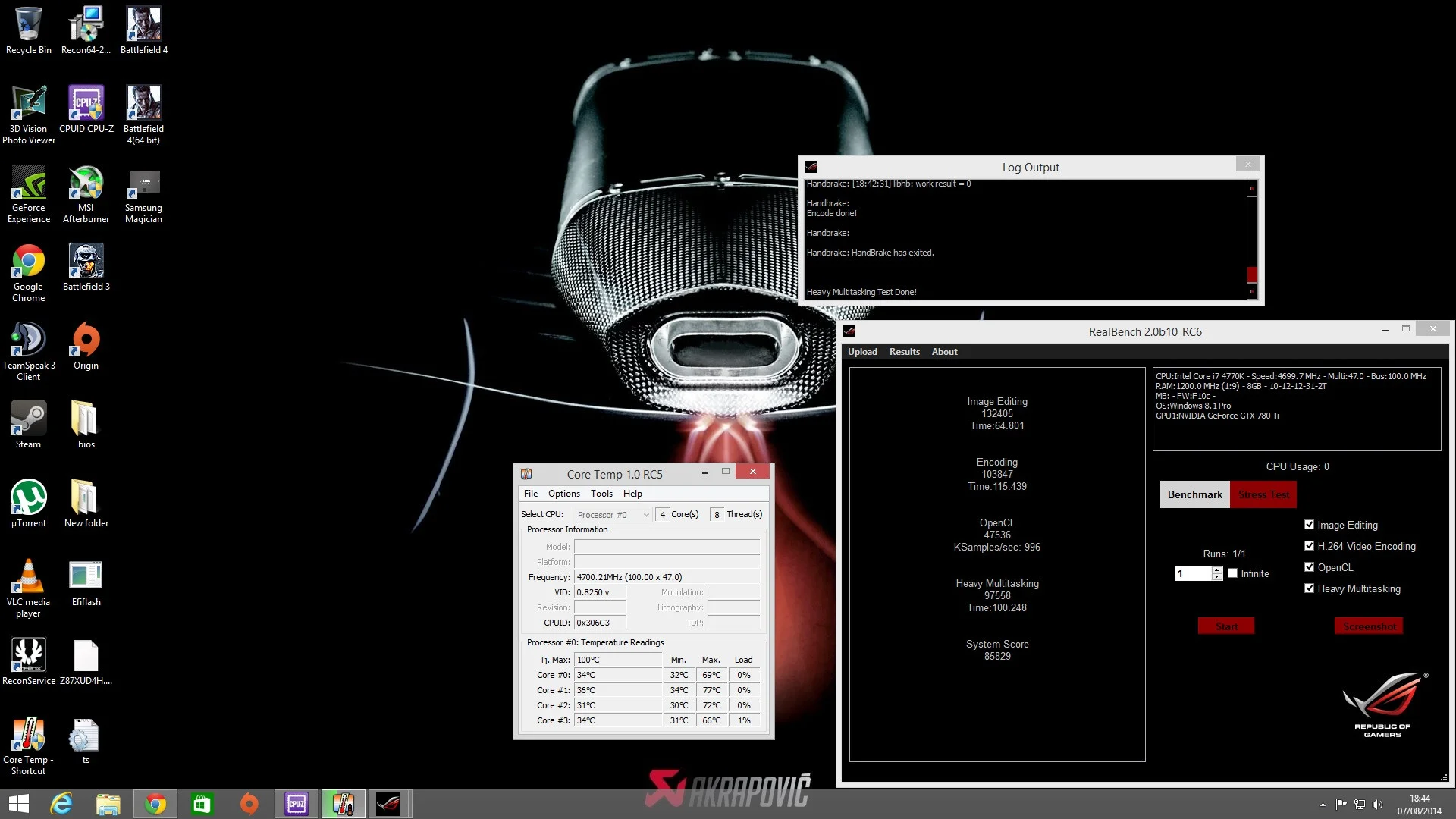The width and height of the screenshot is (1456, 819).
Task: Open MSI Afterburner desktop icon
Action: (86, 195)
